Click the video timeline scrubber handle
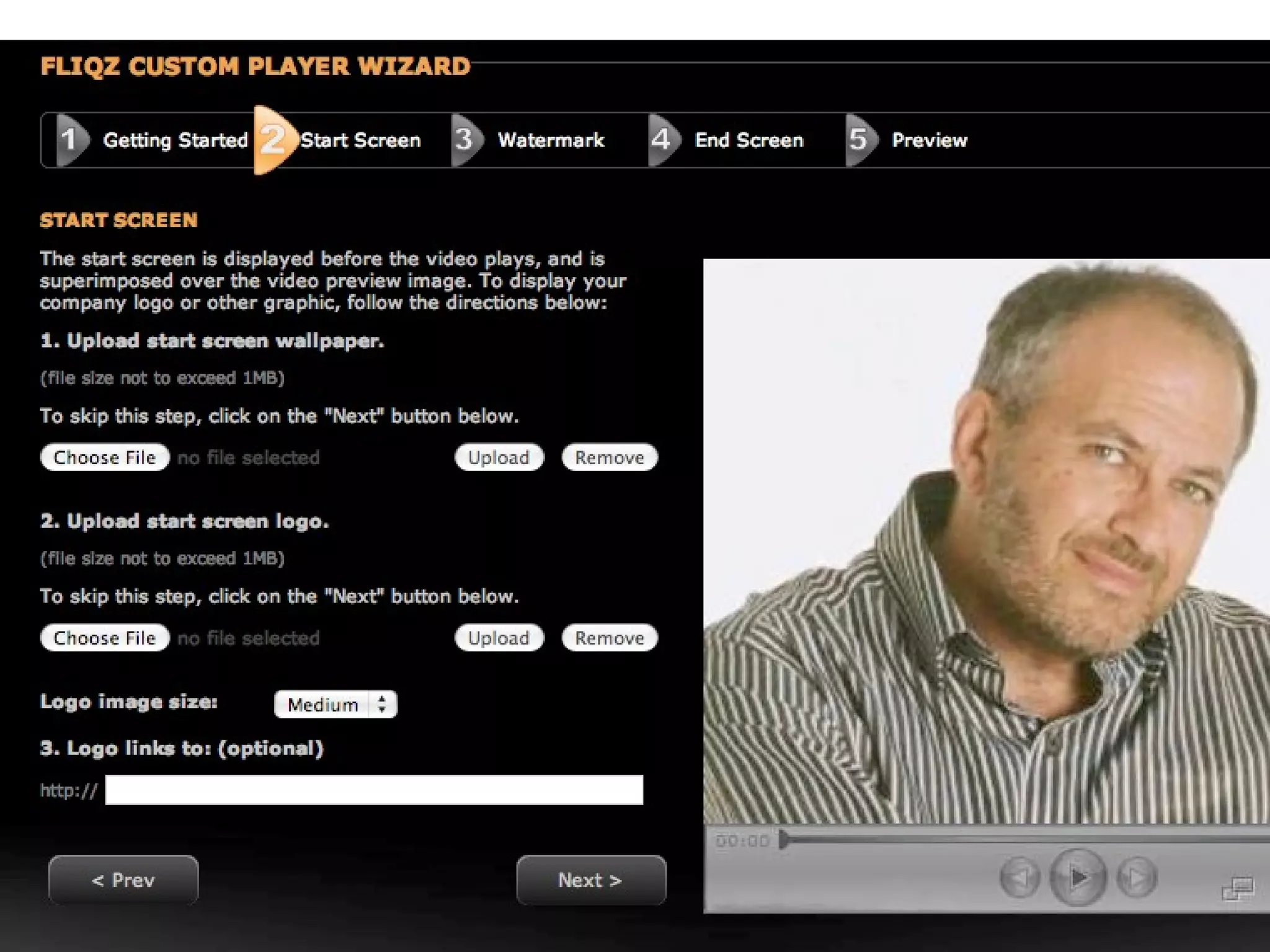Viewport: 1270px width, 952px height. coord(784,840)
